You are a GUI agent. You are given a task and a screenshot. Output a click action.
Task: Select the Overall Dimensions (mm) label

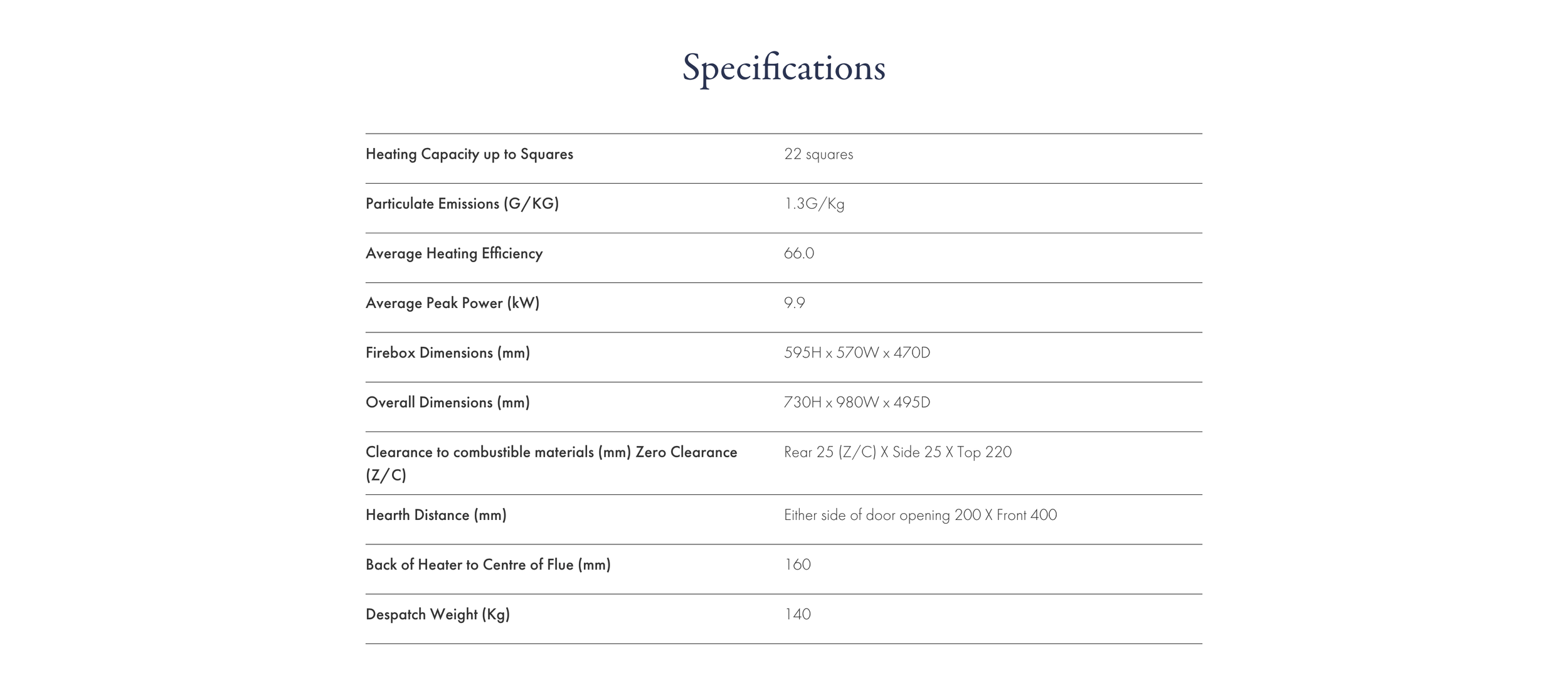click(448, 402)
